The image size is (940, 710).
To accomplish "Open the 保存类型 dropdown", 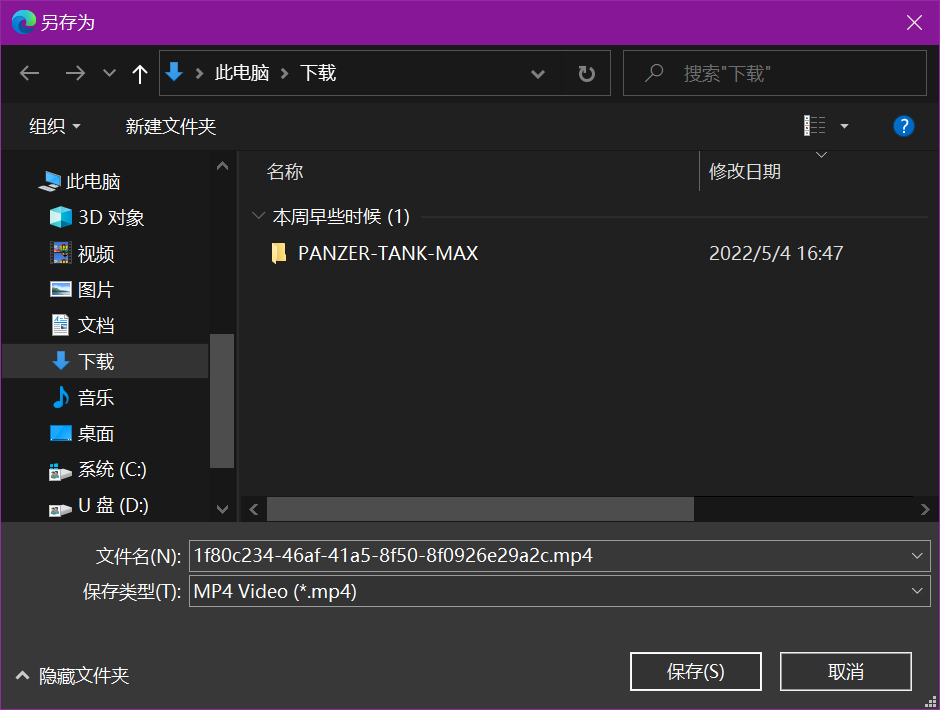I will (918, 591).
